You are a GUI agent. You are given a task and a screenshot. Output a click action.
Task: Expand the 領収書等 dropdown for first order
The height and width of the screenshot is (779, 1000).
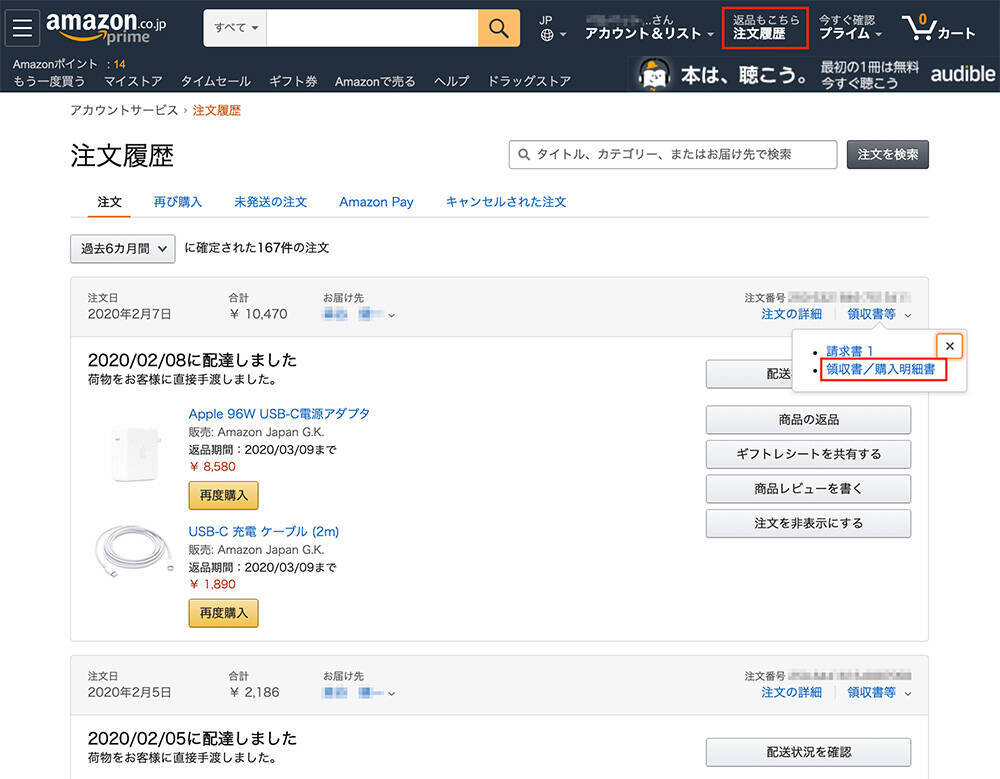[878, 314]
